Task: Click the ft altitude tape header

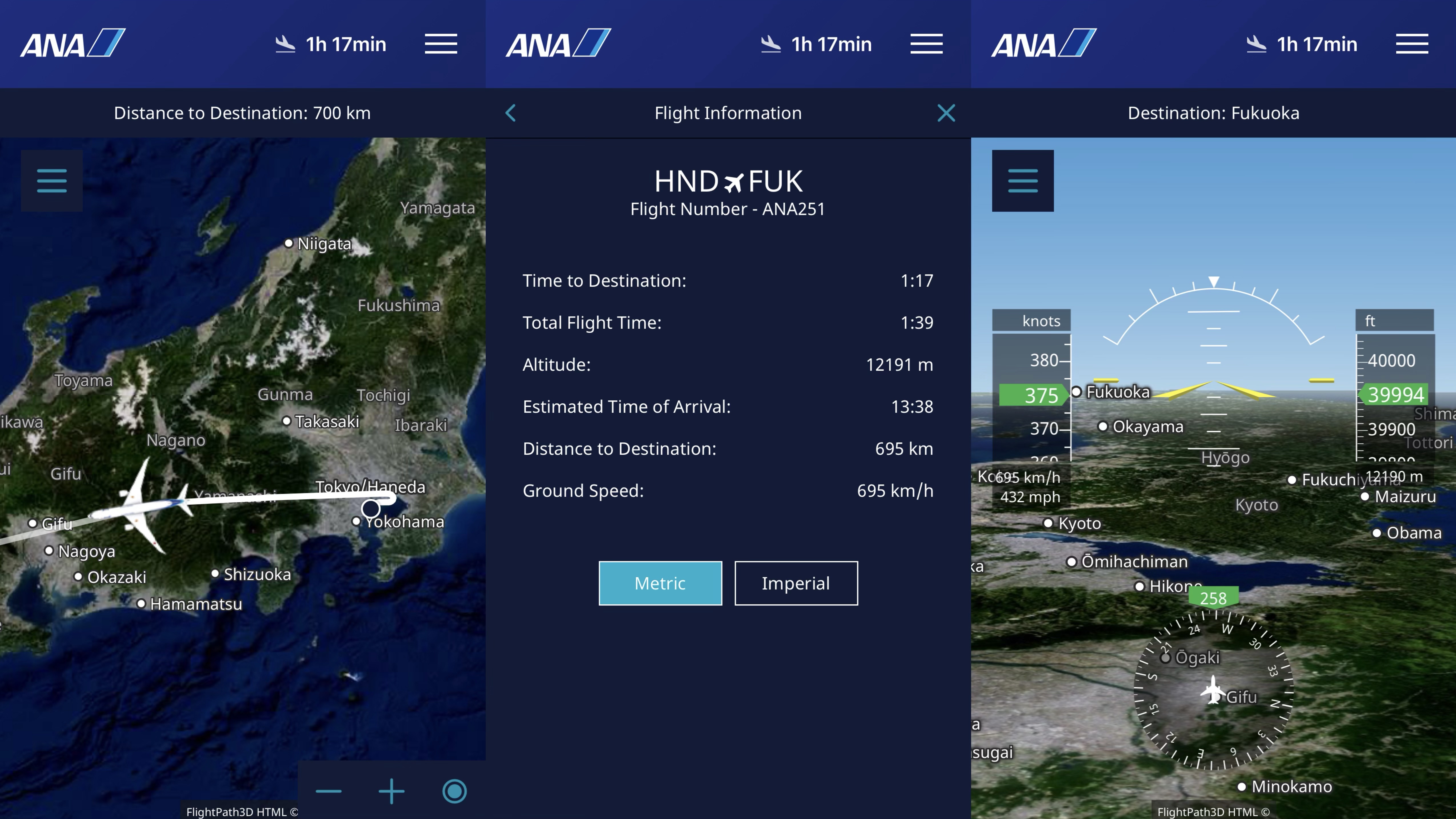Action: tap(1394, 320)
